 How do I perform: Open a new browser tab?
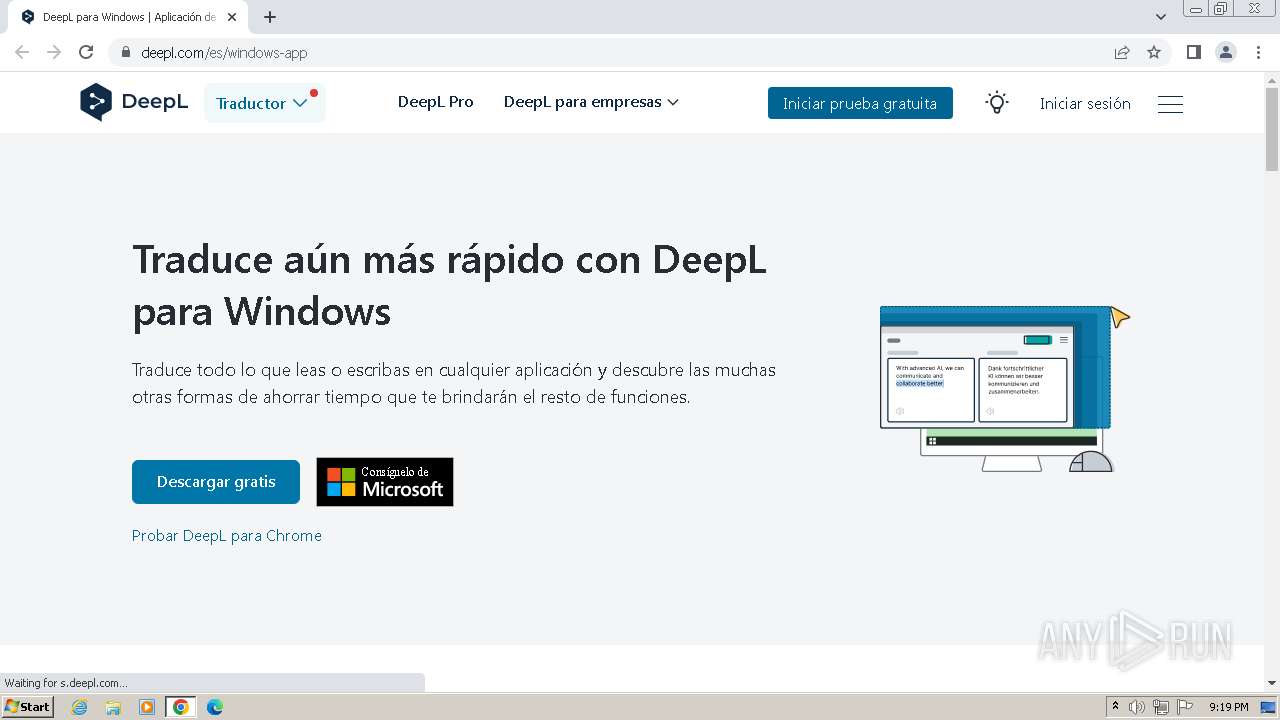(270, 17)
